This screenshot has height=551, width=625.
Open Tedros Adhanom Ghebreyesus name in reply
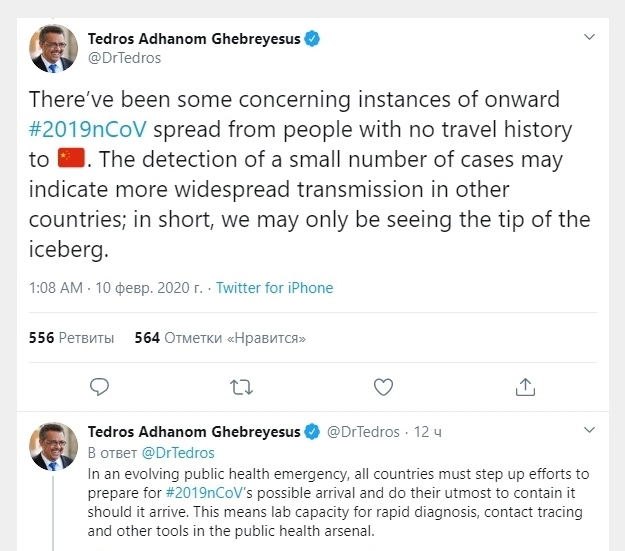194,432
